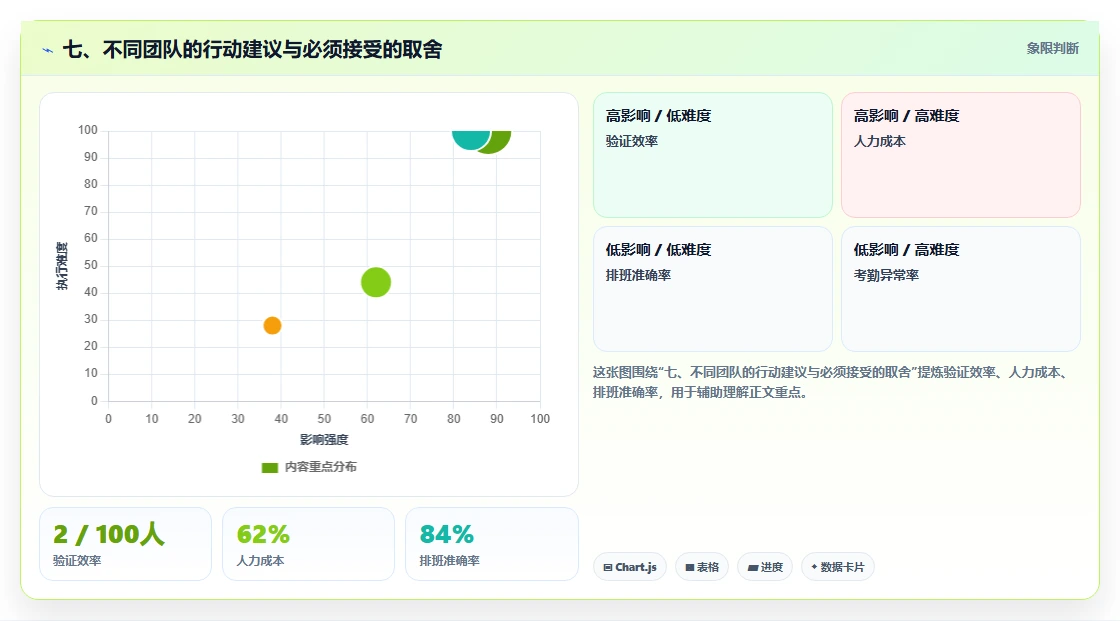Image resolution: width=1120 pixels, height=621 pixels.
Task: Click the 50 label on the x-axis
Action: pyautogui.click(x=324, y=419)
